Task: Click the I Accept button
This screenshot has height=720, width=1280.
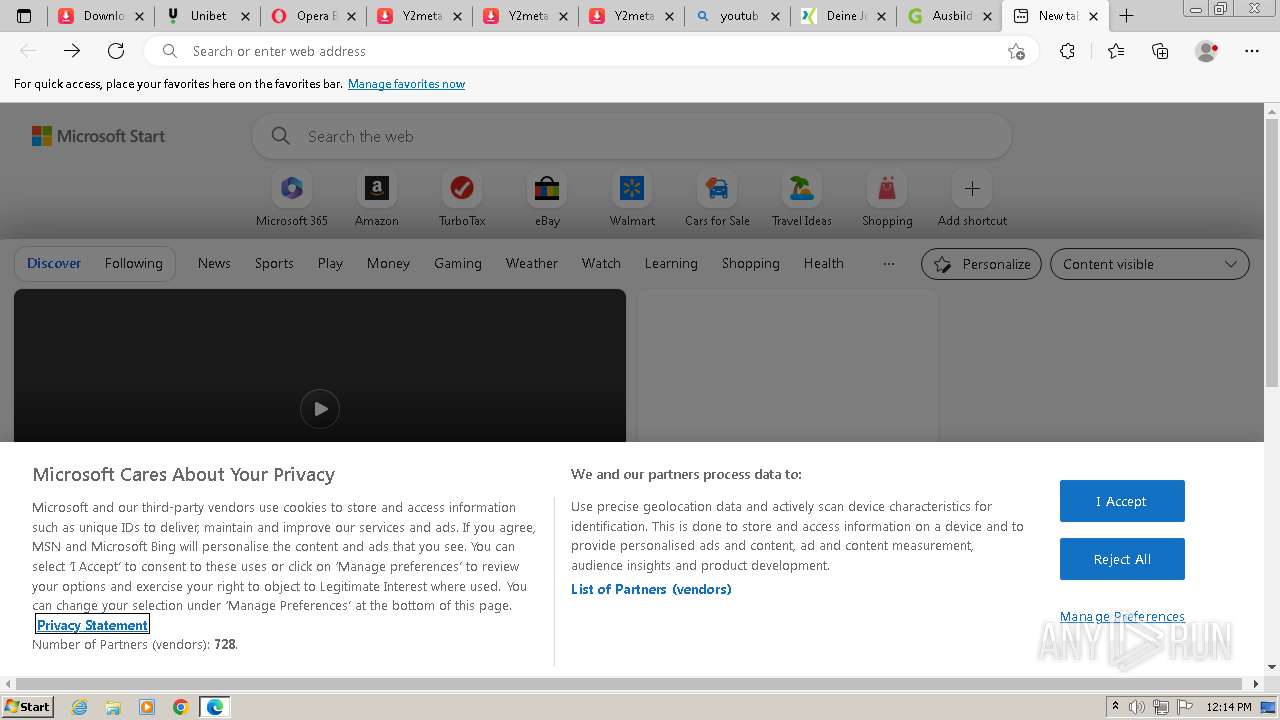Action: [1122, 501]
